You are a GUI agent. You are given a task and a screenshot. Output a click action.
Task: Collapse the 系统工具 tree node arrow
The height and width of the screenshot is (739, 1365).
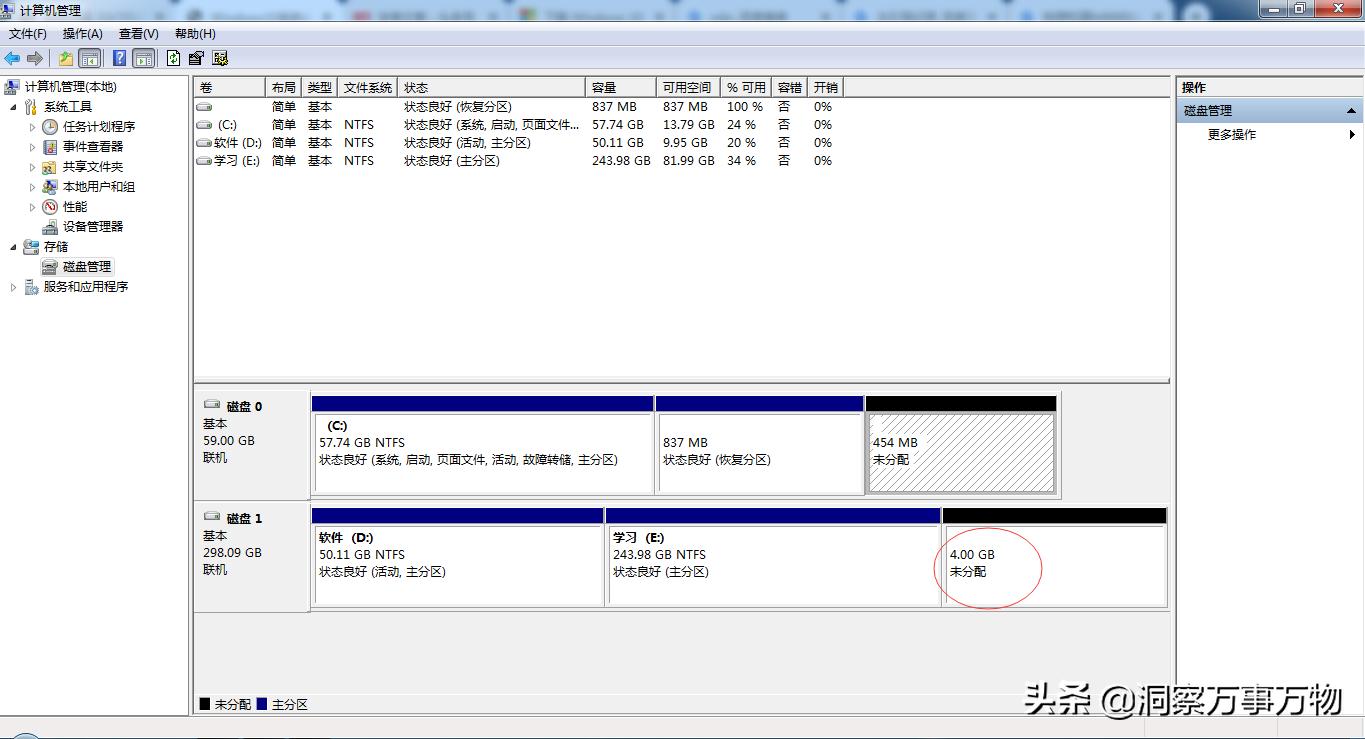coord(13,107)
